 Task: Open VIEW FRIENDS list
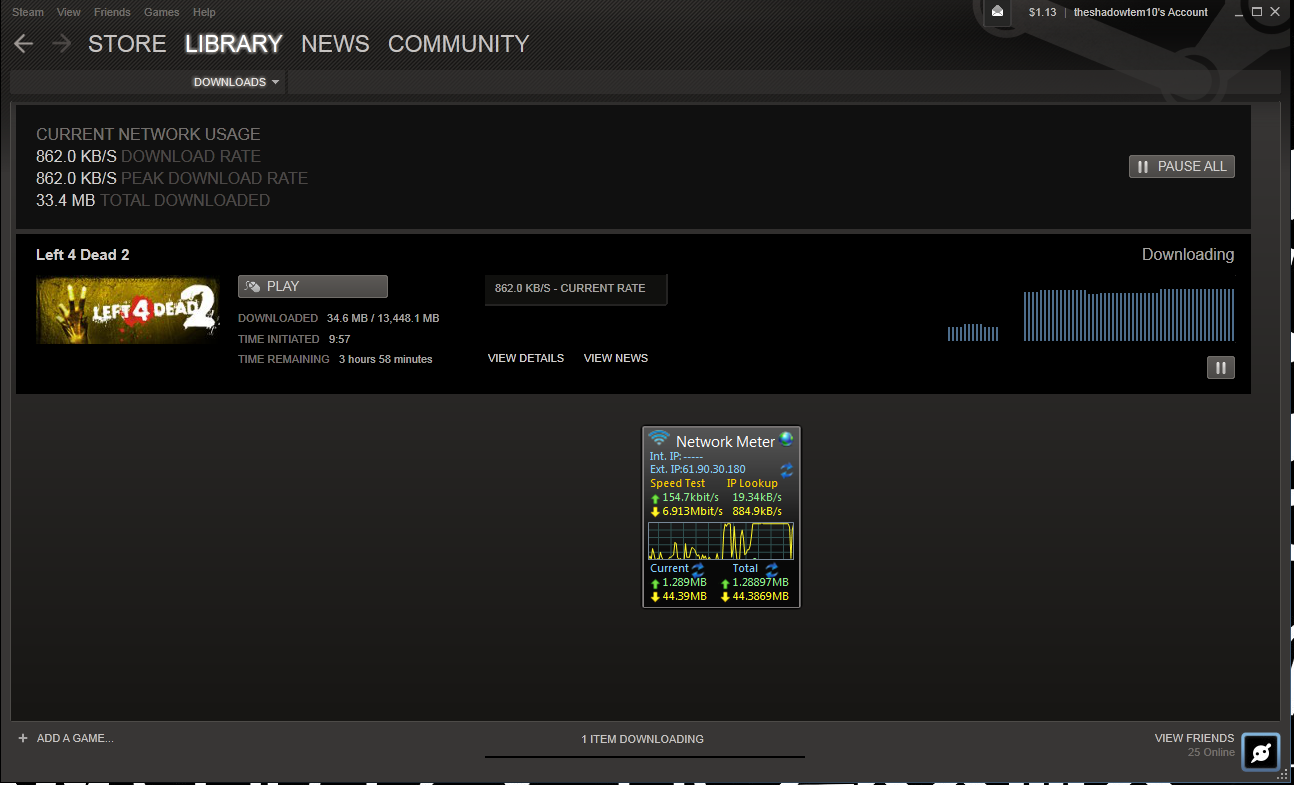[x=1194, y=738]
